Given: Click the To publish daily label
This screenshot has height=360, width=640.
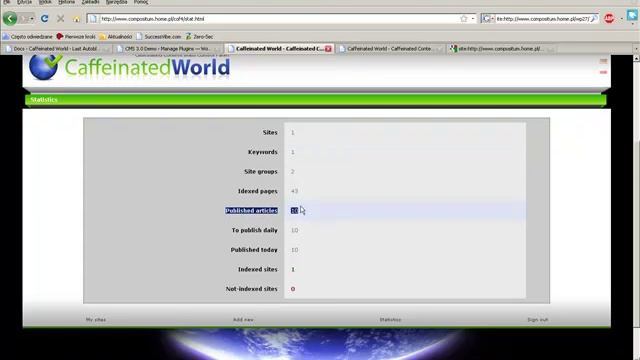Looking at the screenshot, I should tap(255, 230).
